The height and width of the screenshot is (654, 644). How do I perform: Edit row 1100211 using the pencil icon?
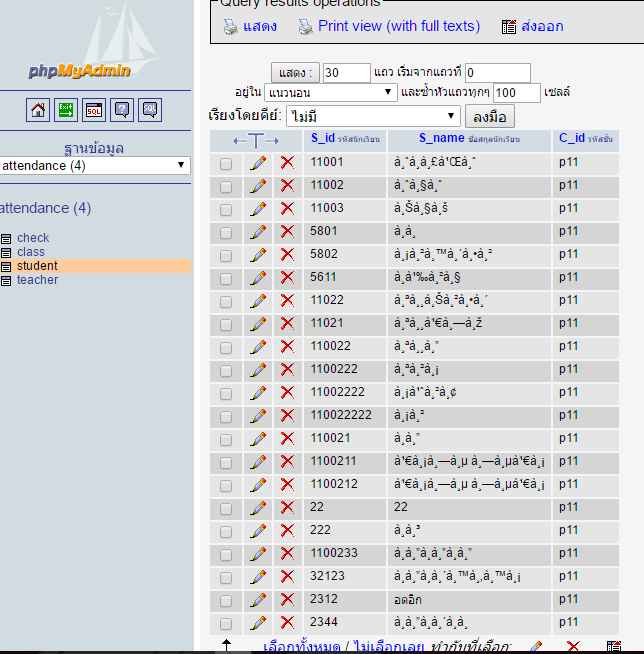(258, 461)
